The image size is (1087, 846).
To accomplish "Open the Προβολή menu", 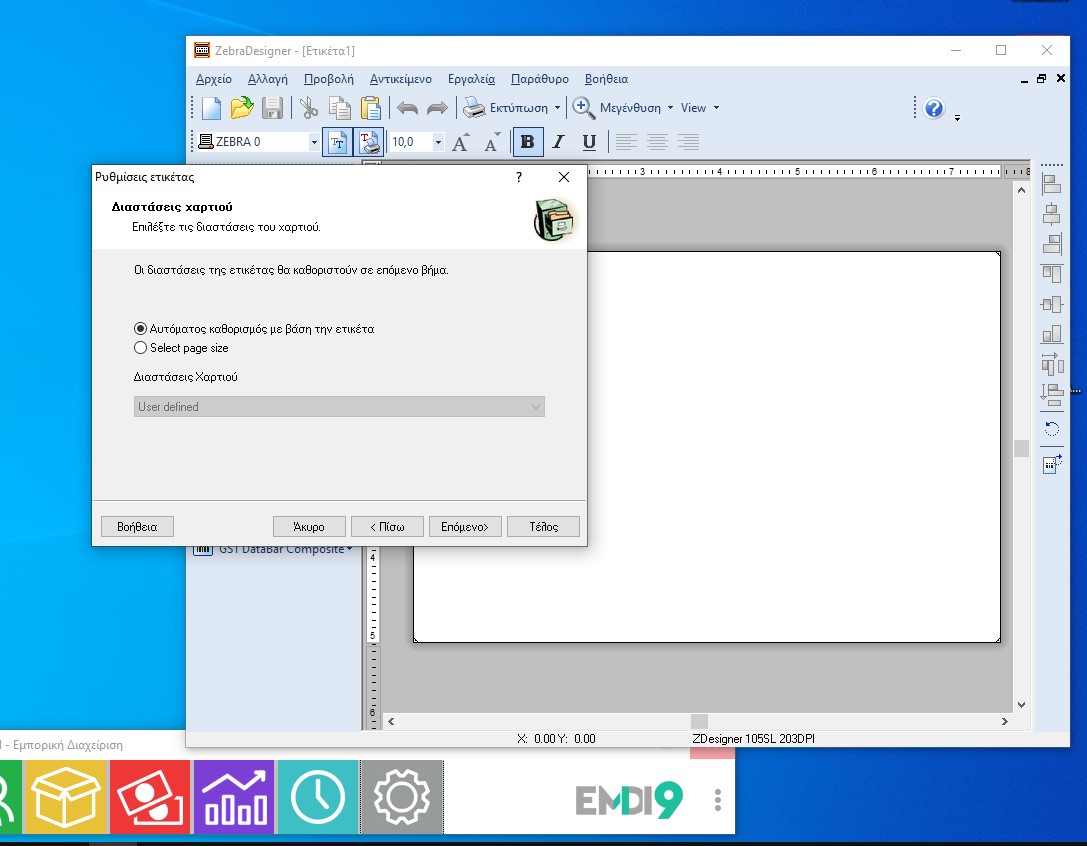I will 329,79.
